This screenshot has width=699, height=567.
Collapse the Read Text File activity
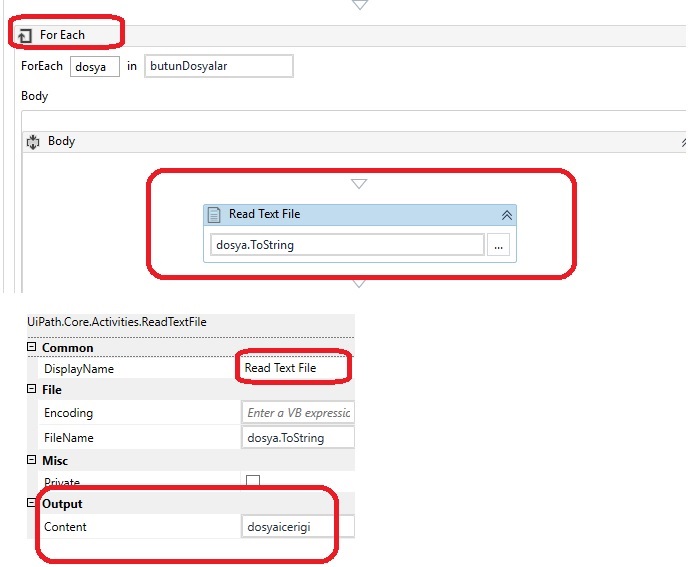pyautogui.click(x=506, y=216)
